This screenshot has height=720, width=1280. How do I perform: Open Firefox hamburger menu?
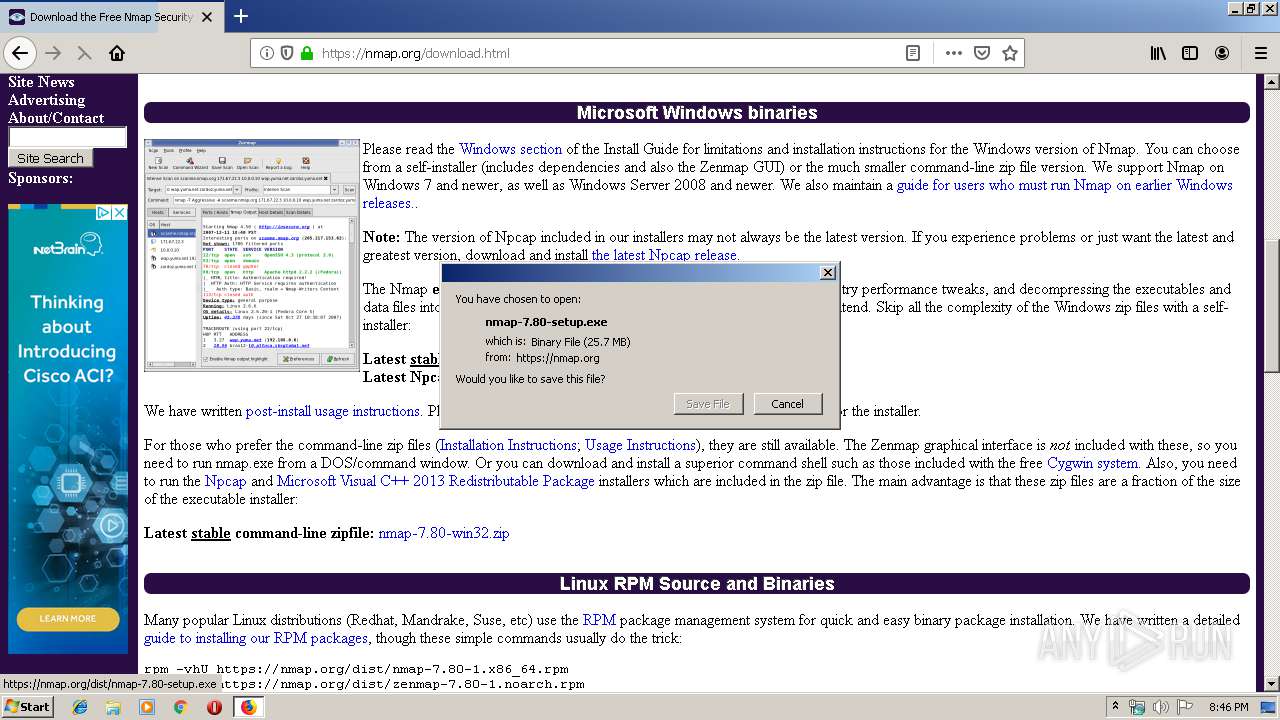click(1259, 53)
